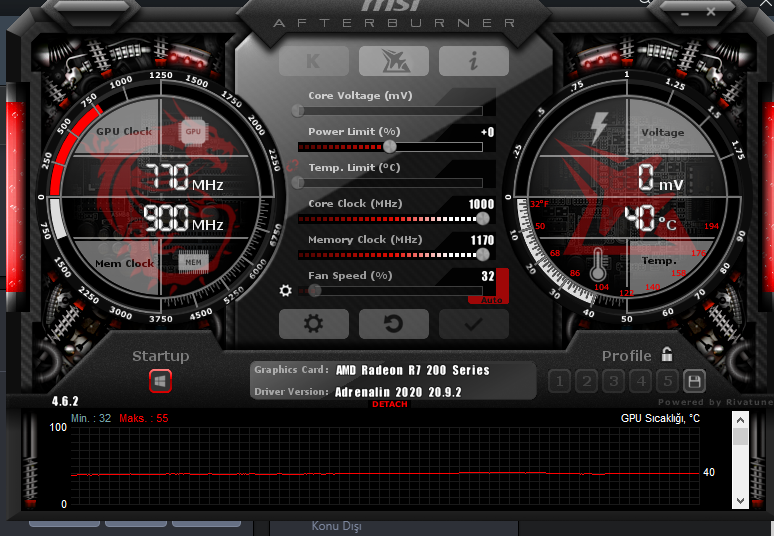The image size is (774, 536).
Task: Click the Core Clock value 1000
Action: point(481,204)
